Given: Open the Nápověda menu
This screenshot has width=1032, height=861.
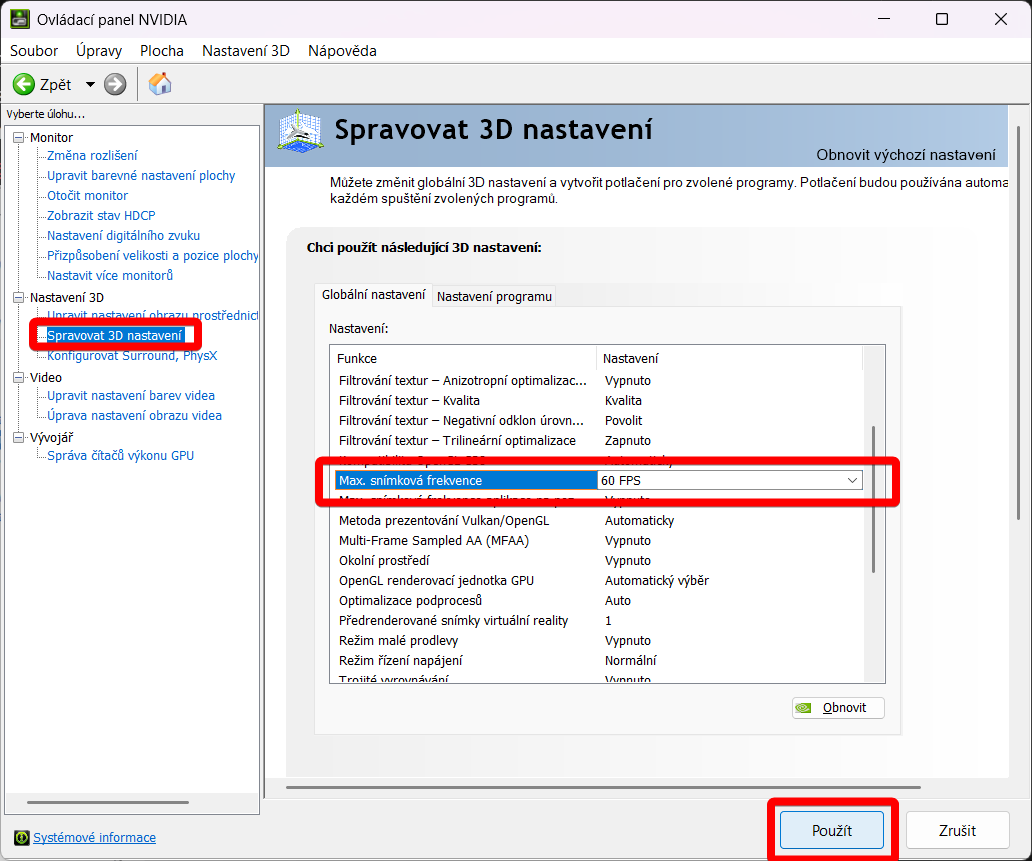Looking at the screenshot, I should coord(342,51).
